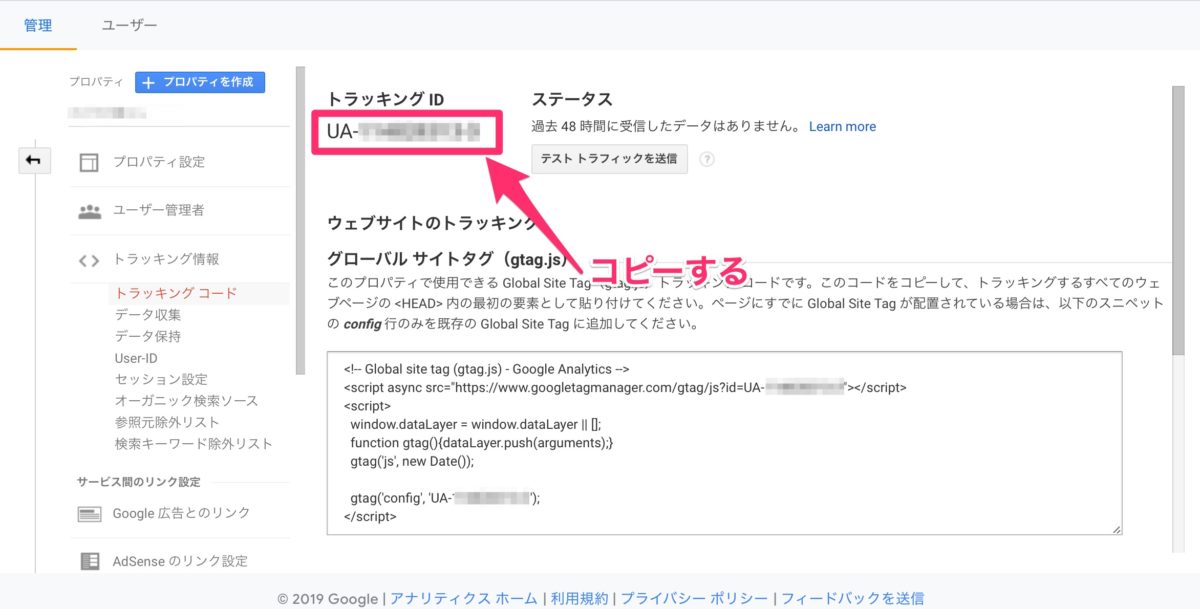Click the ステータス heading
1200x609 pixels.
(x=572, y=99)
